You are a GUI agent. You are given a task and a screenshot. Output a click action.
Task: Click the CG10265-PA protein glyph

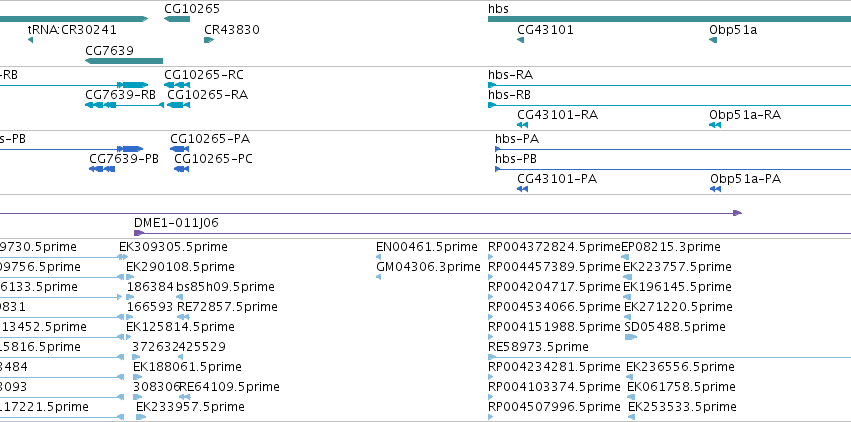click(179, 149)
